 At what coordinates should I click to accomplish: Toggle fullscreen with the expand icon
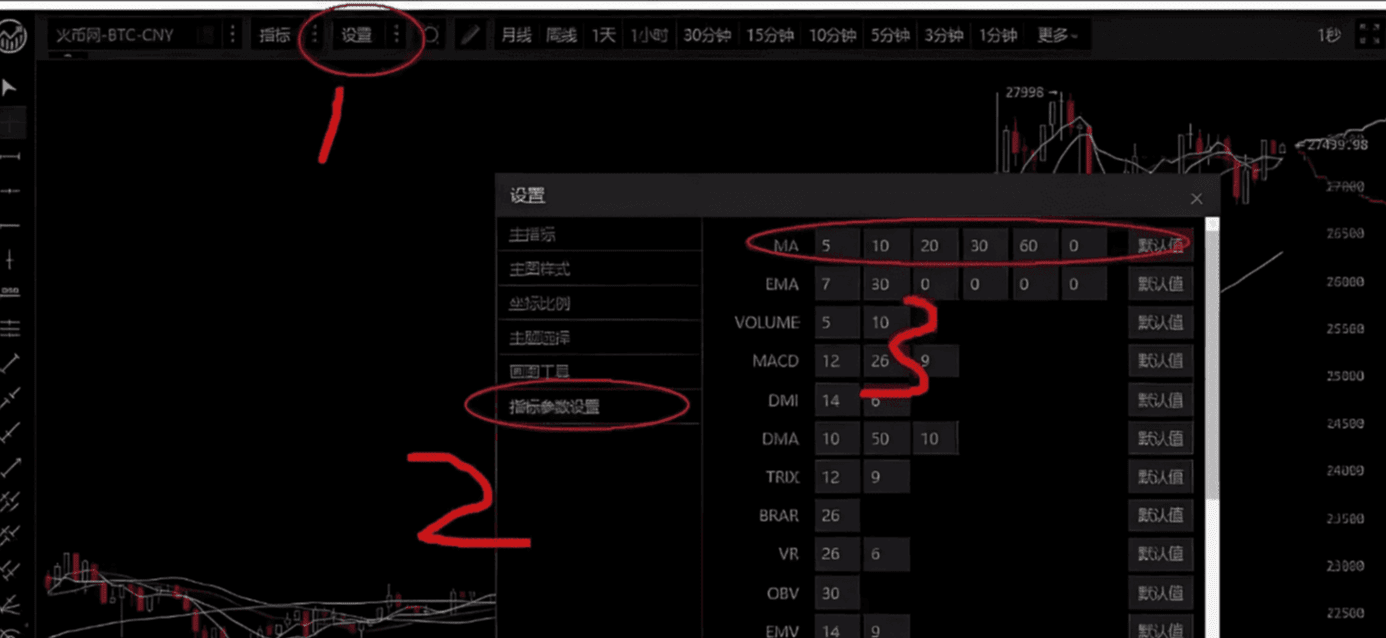click(x=1368, y=35)
